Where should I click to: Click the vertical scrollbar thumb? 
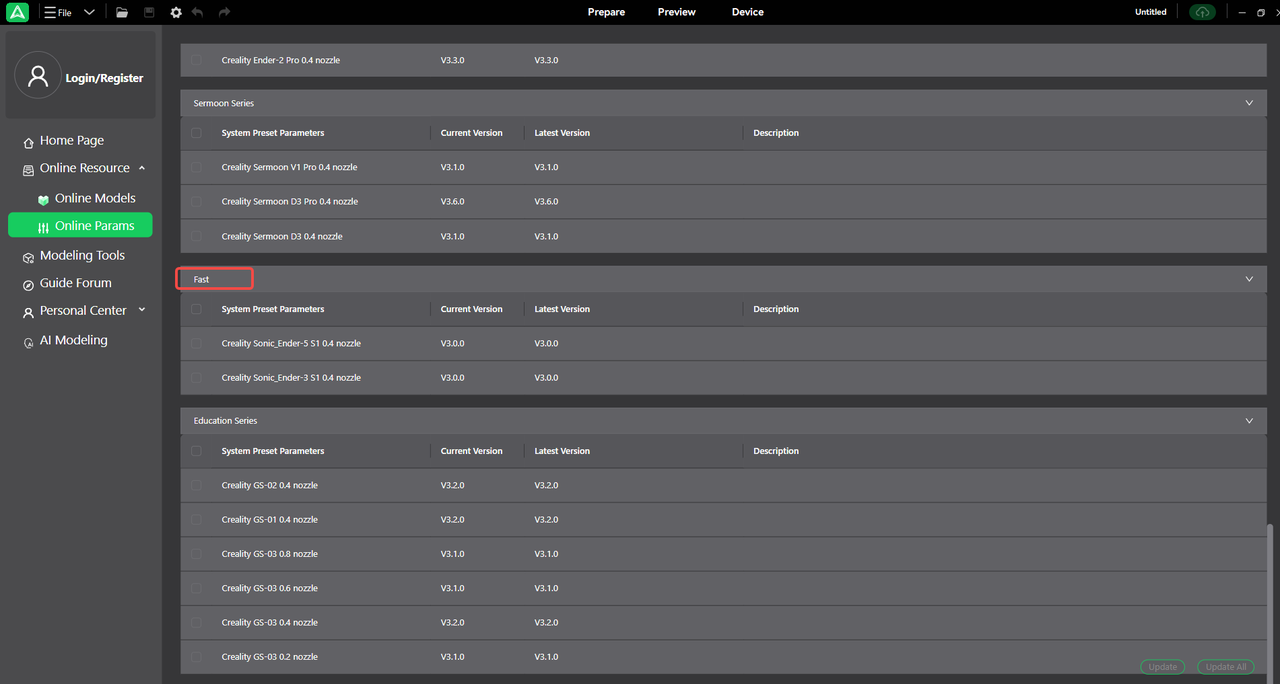pyautogui.click(x=1272, y=603)
